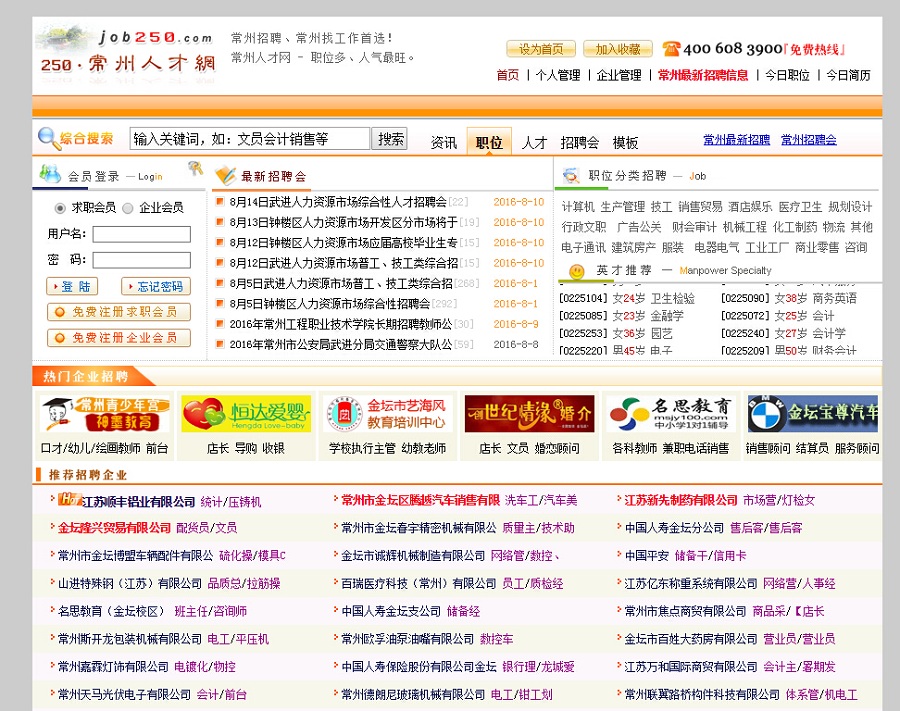Viewport: 900px width, 711px height.
Task: Open 财会审计 job category
Action: [694, 227]
